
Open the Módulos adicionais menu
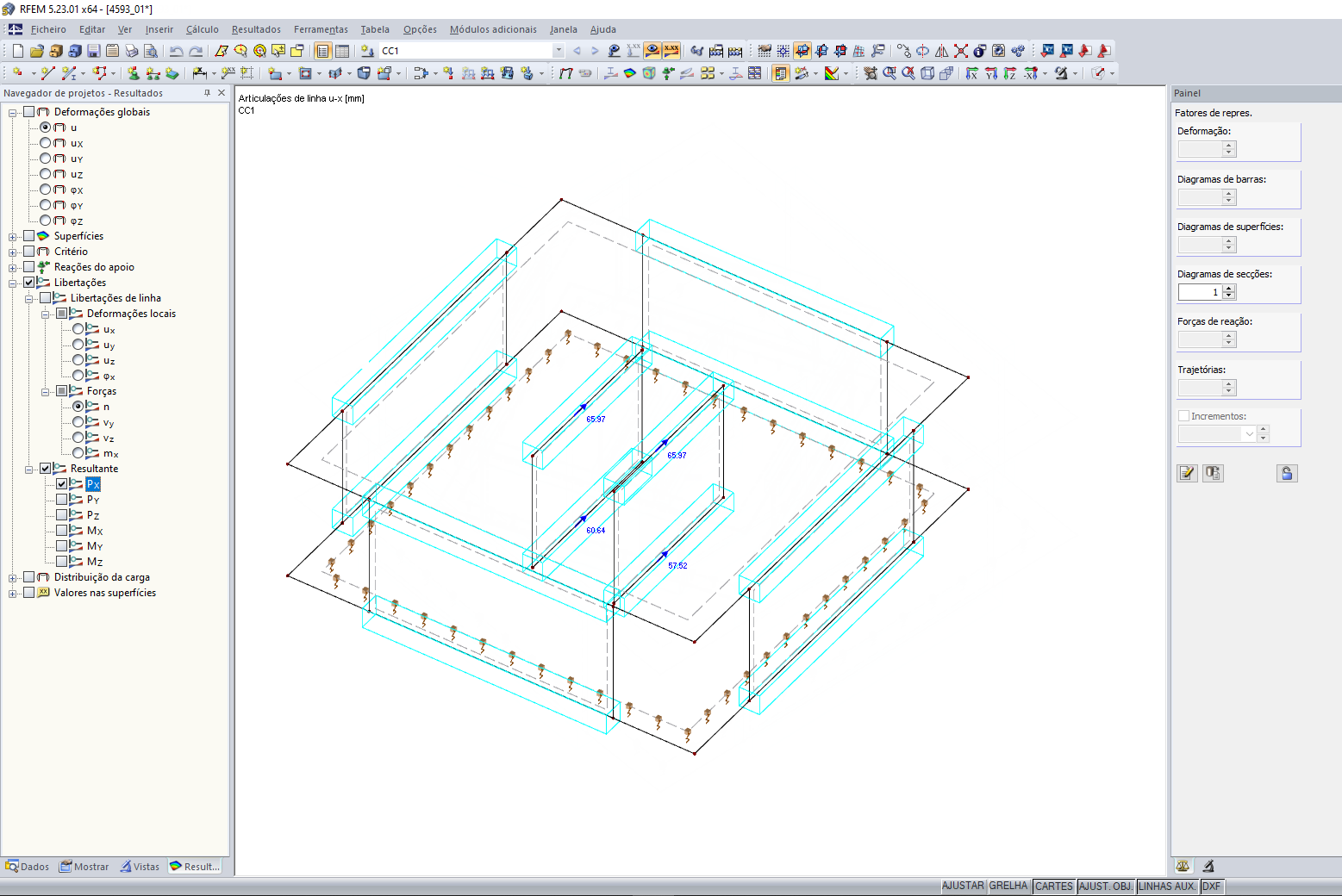coord(493,29)
